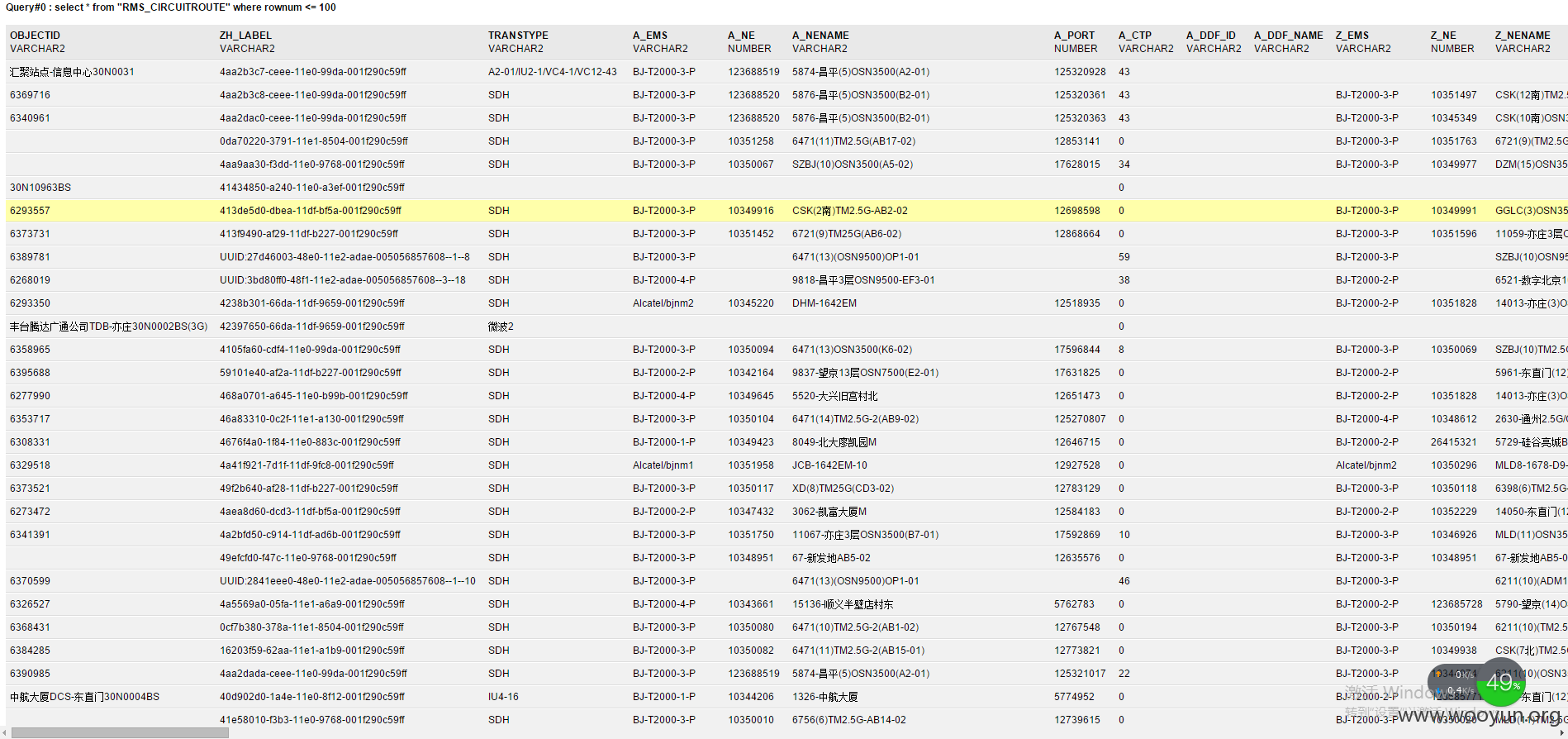Click A_CTP cell 59
The height and width of the screenshot is (739, 1568).
(x=1124, y=257)
